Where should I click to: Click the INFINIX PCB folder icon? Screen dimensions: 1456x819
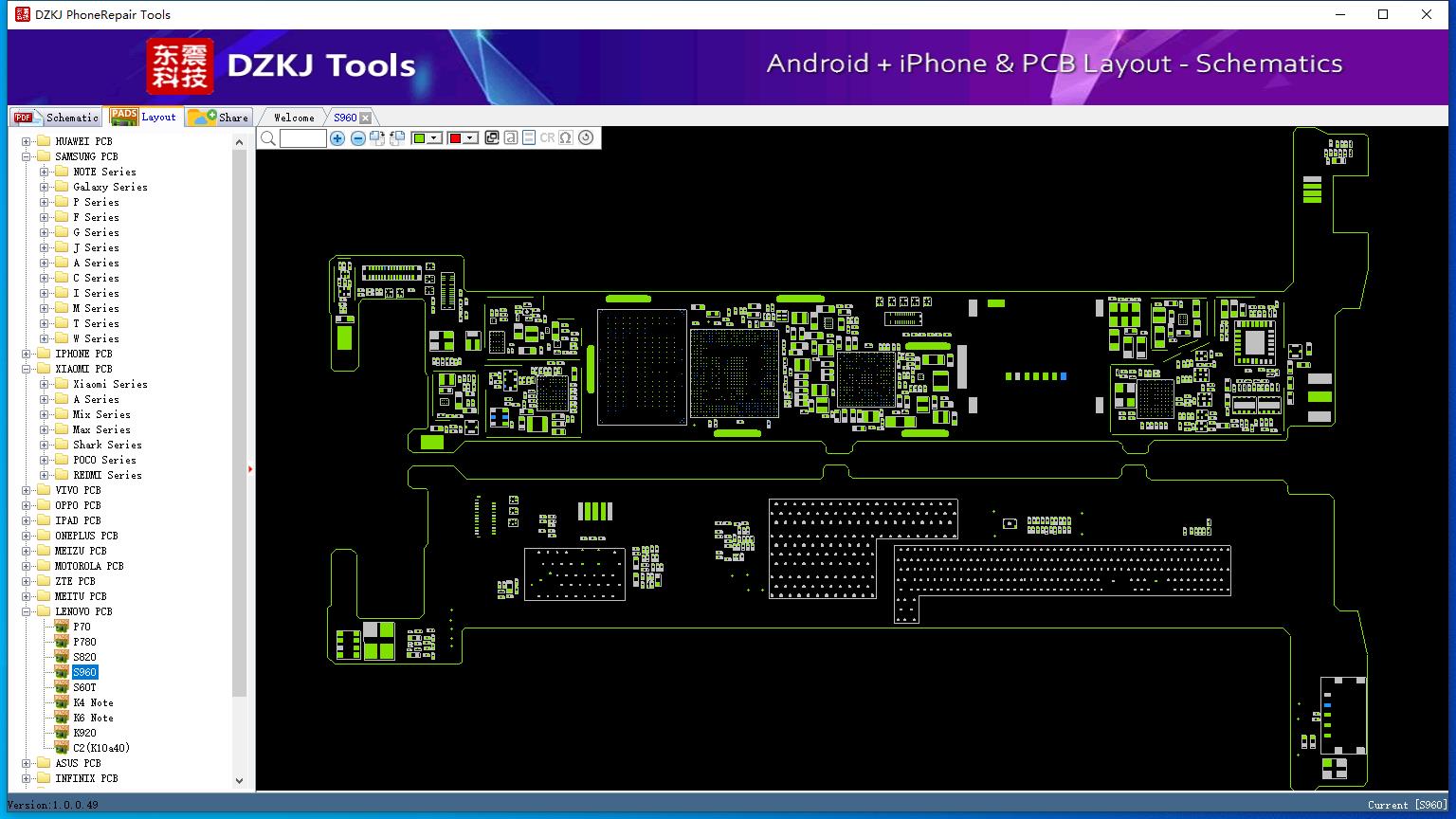tap(44, 778)
